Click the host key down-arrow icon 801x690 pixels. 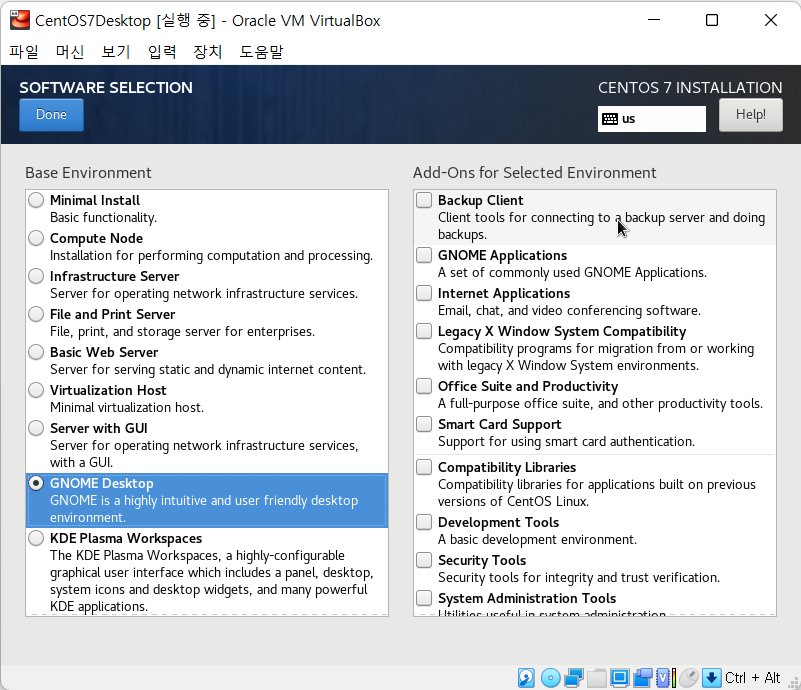(712, 678)
